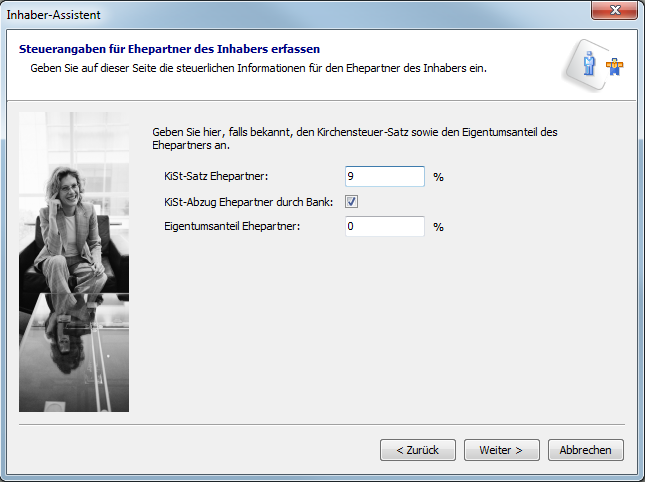Click the Inhaber-Assistent title bar text
Viewport: 645px width, 482px height.
pyautogui.click(x=53, y=12)
